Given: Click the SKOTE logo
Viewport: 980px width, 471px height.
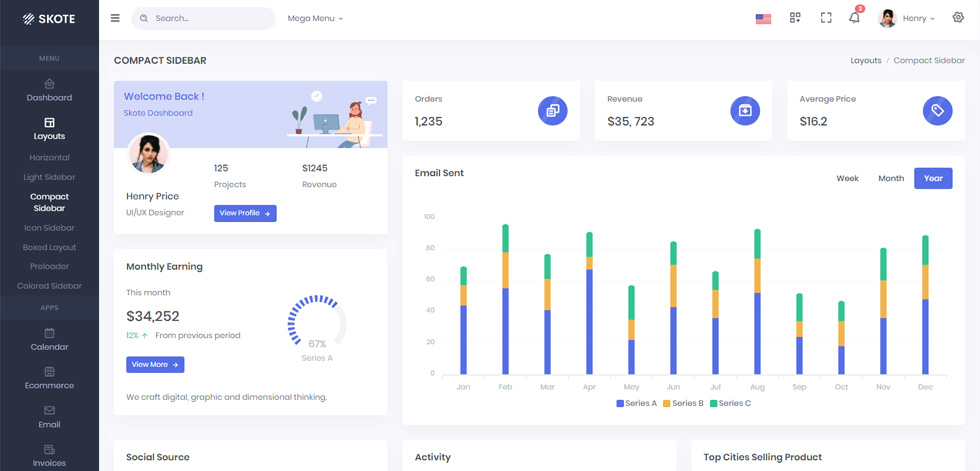Looking at the screenshot, I should (x=49, y=19).
